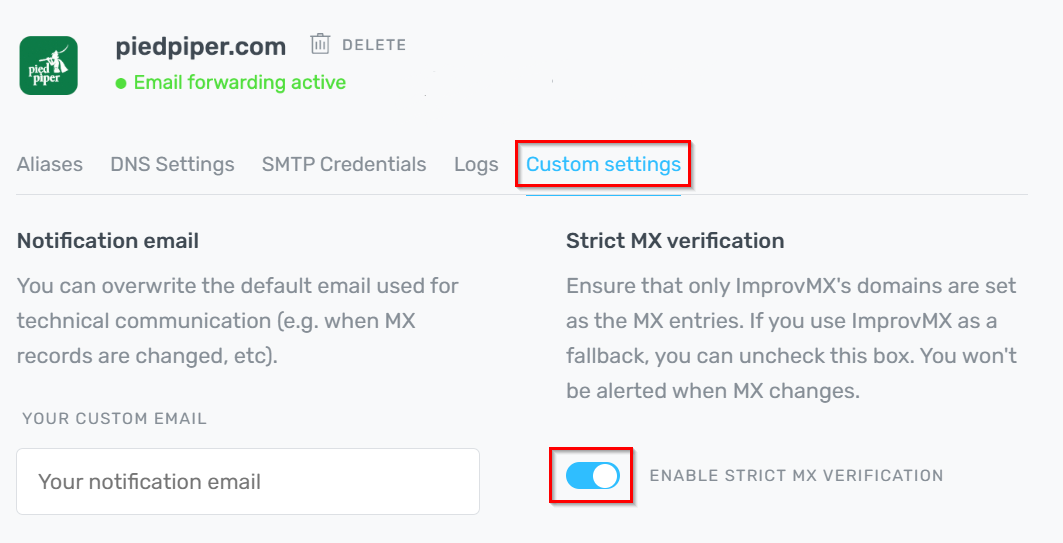Click the strict MX description paragraph

(x=790, y=339)
